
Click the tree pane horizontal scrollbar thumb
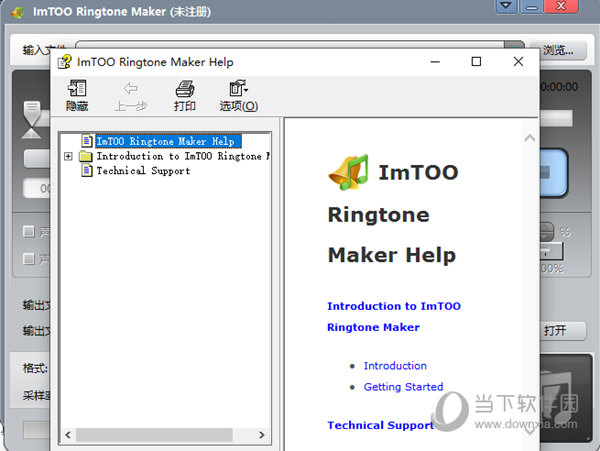point(154,435)
